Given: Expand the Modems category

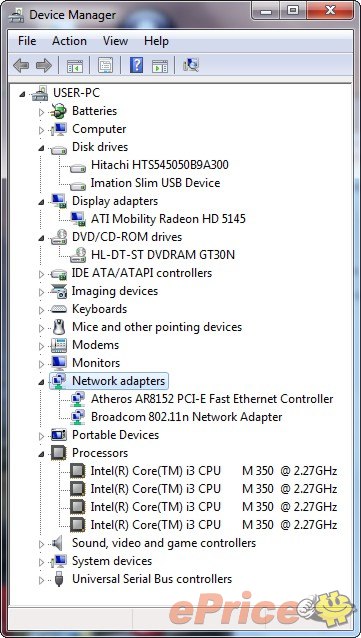Looking at the screenshot, I should point(41,346).
